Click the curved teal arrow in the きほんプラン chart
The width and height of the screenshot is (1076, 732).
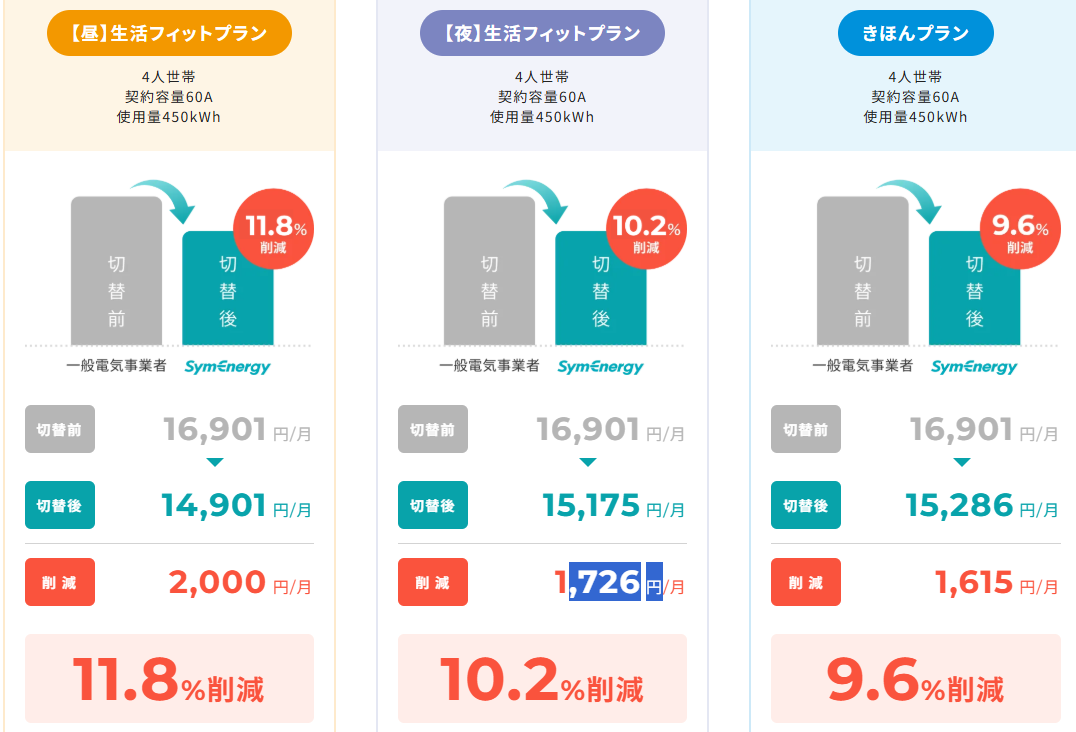pos(911,199)
